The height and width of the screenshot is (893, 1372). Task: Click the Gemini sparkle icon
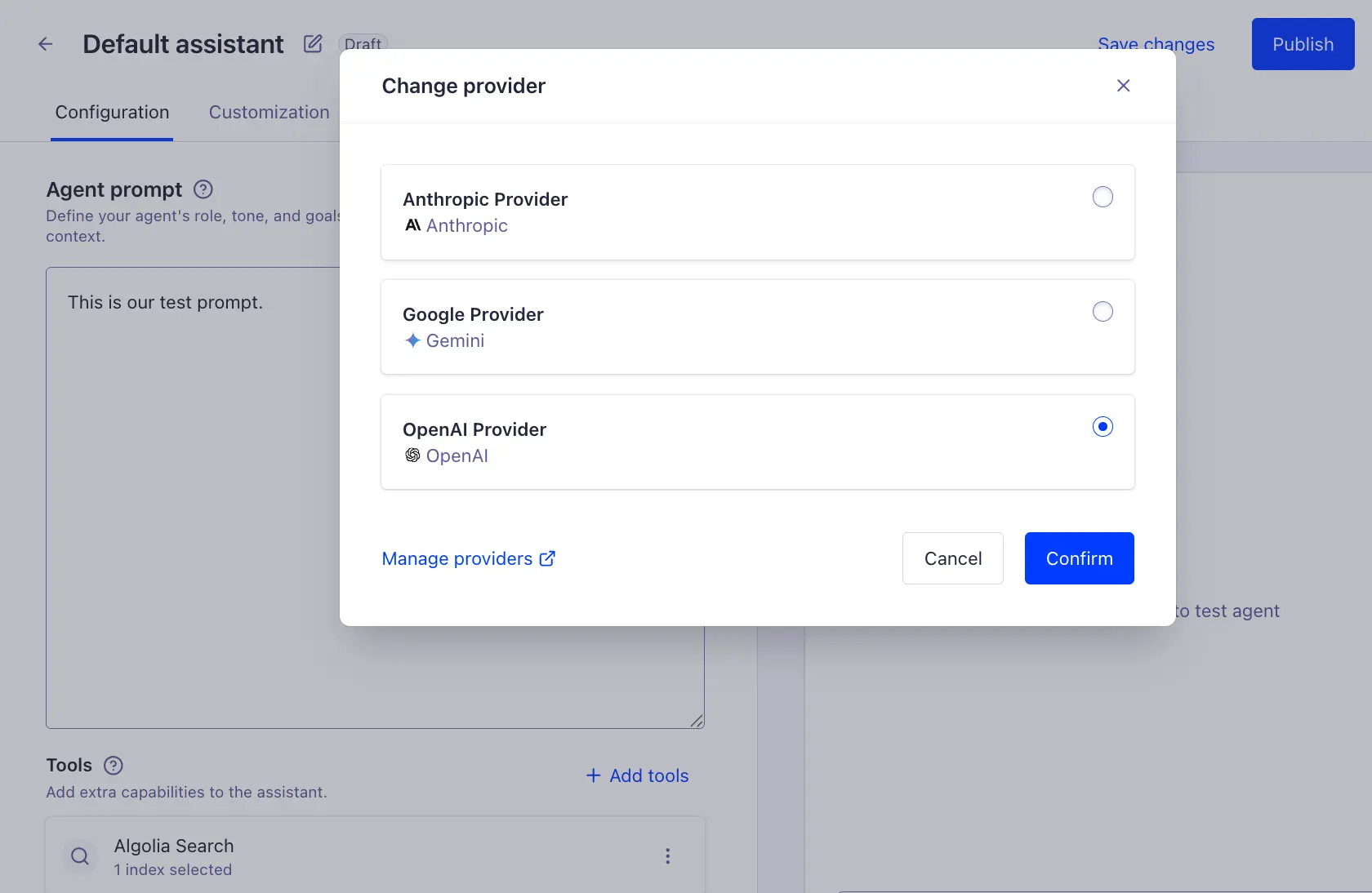click(412, 340)
